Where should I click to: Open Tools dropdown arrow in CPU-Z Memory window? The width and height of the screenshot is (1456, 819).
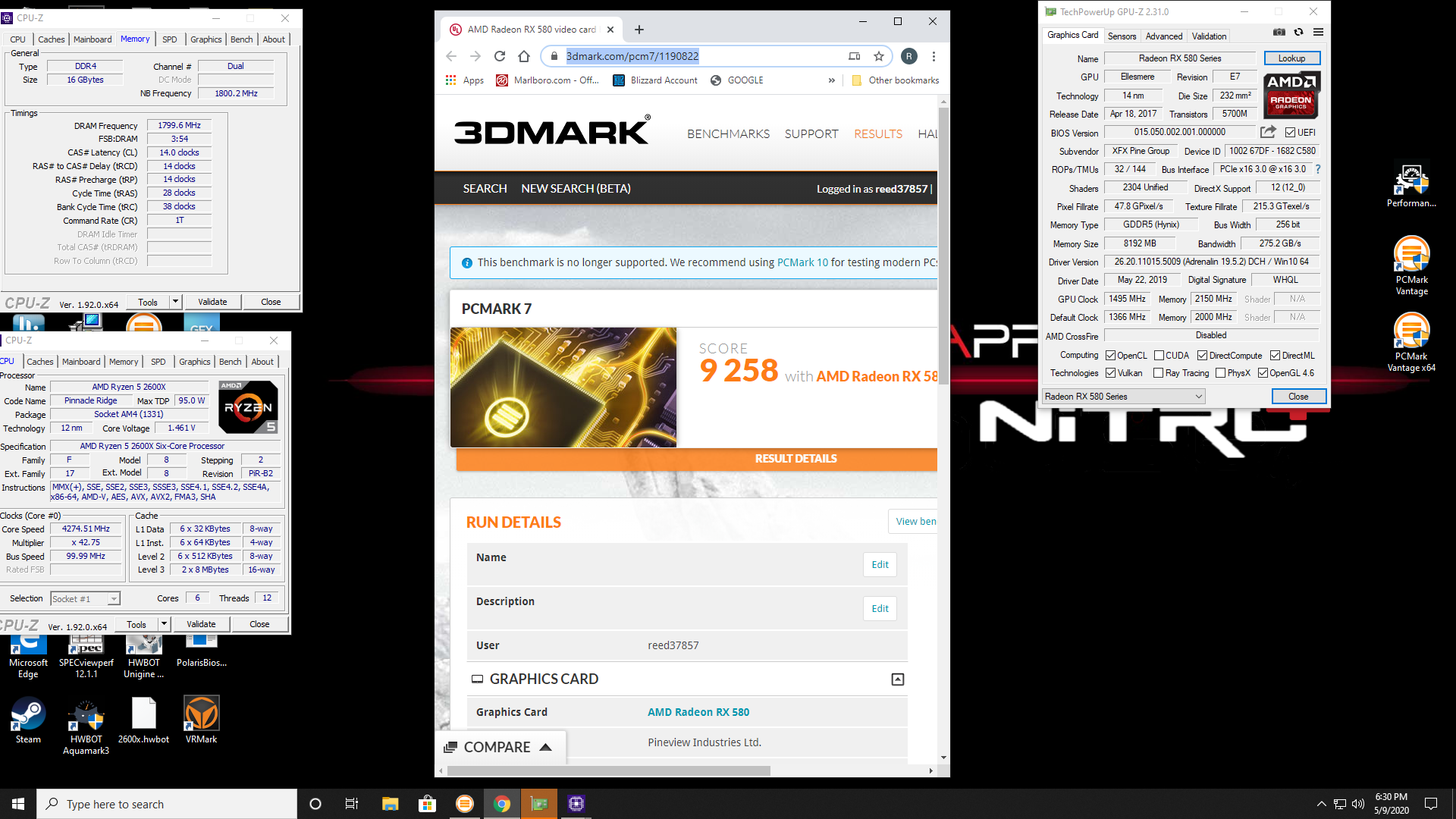click(175, 302)
